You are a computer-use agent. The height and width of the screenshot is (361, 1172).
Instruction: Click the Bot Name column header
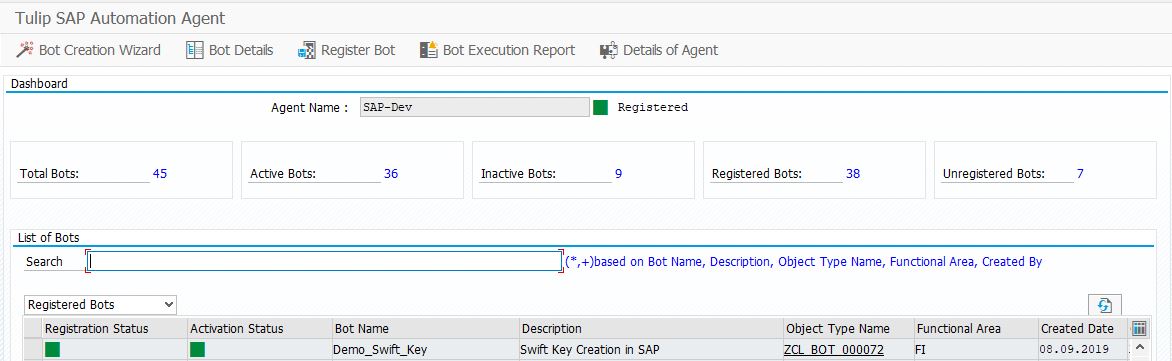tap(425, 328)
